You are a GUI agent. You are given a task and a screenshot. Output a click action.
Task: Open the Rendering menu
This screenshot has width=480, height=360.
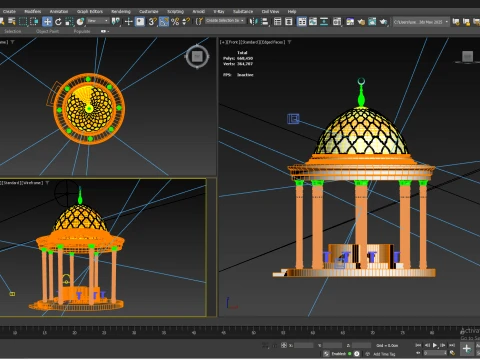point(121,11)
